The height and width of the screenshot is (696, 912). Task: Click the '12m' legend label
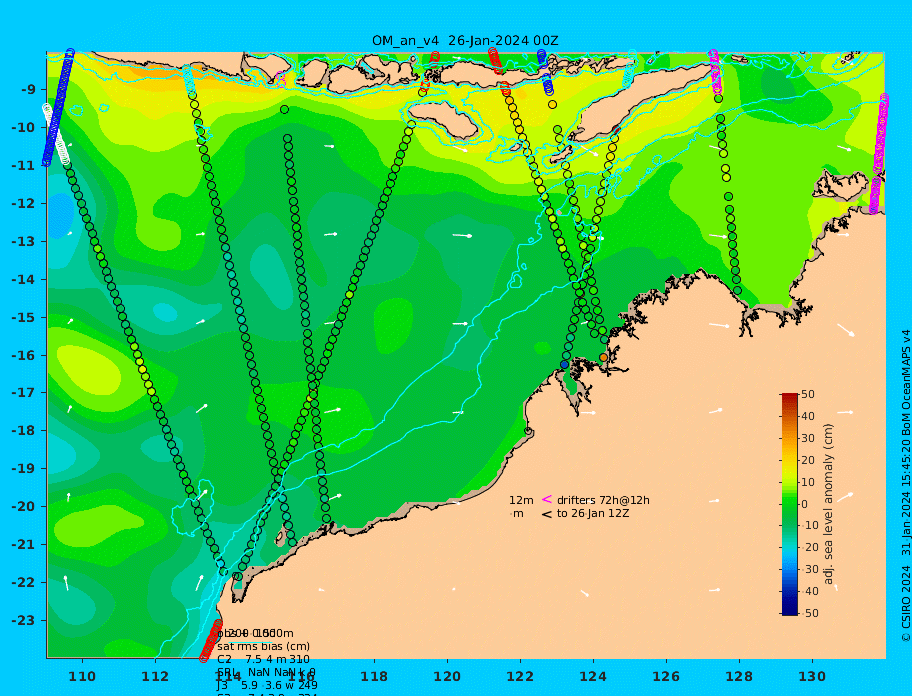[521, 500]
